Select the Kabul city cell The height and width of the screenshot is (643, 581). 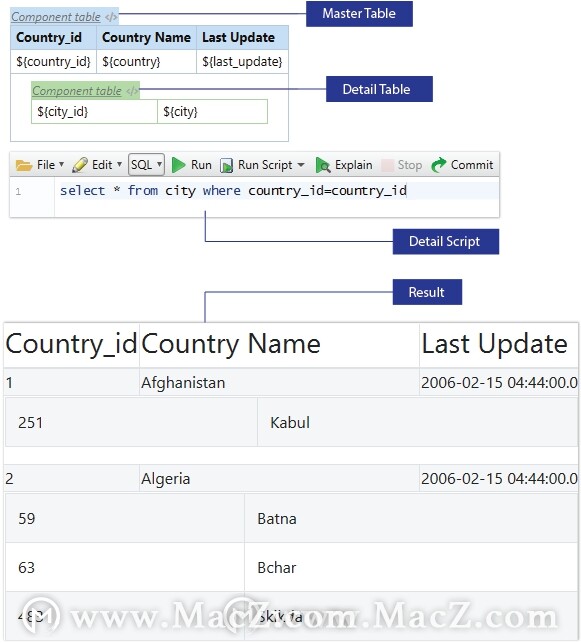tap(418, 422)
